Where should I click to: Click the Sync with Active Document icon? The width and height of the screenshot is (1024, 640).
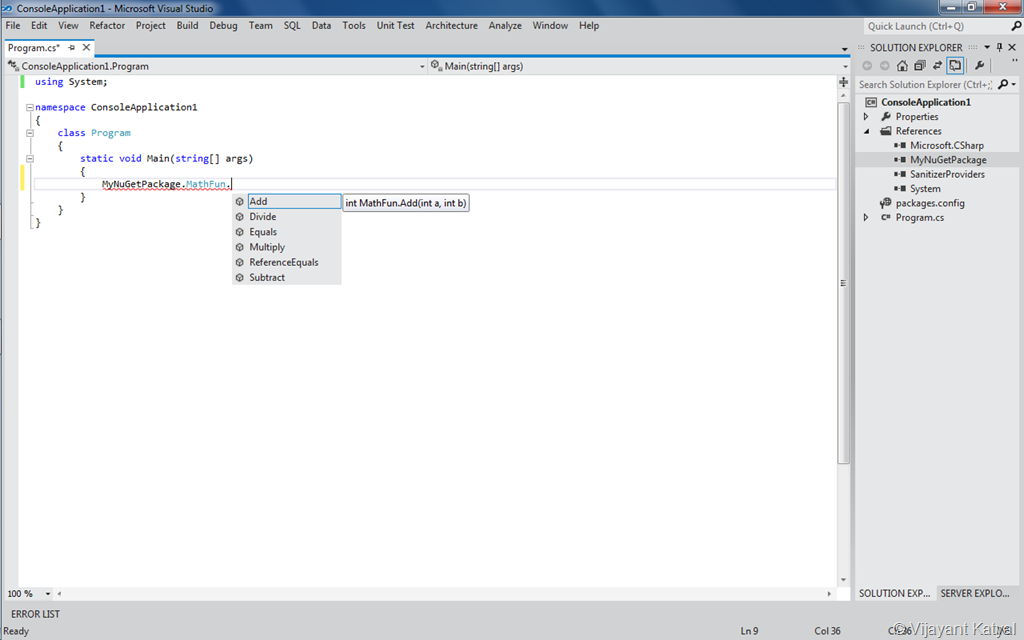[x=937, y=65]
